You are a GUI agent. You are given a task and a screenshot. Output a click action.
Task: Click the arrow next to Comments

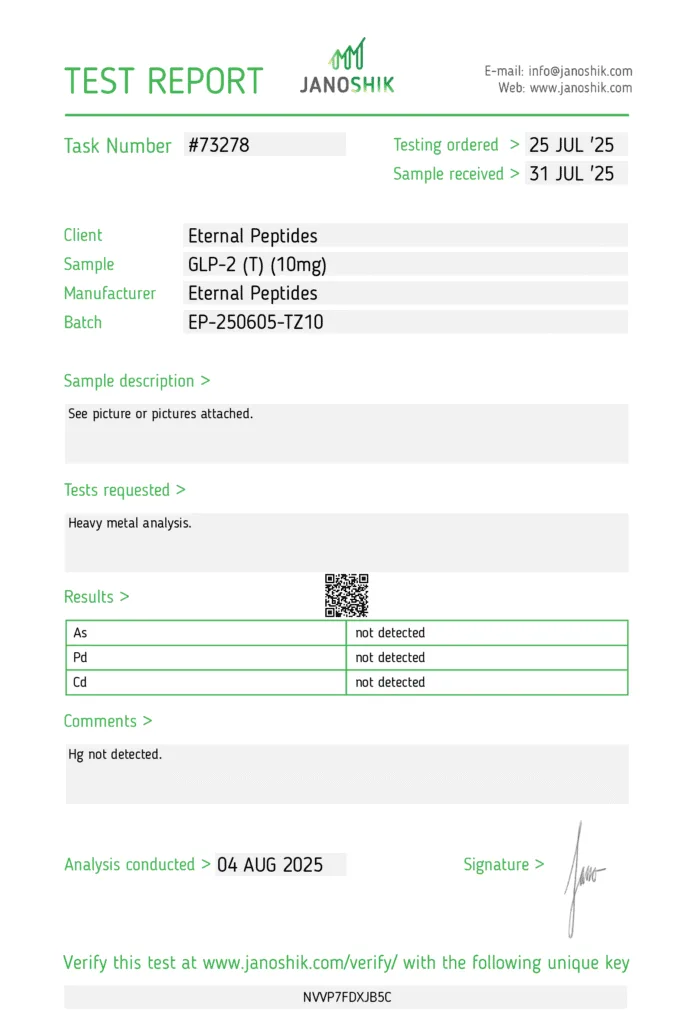[147, 720]
